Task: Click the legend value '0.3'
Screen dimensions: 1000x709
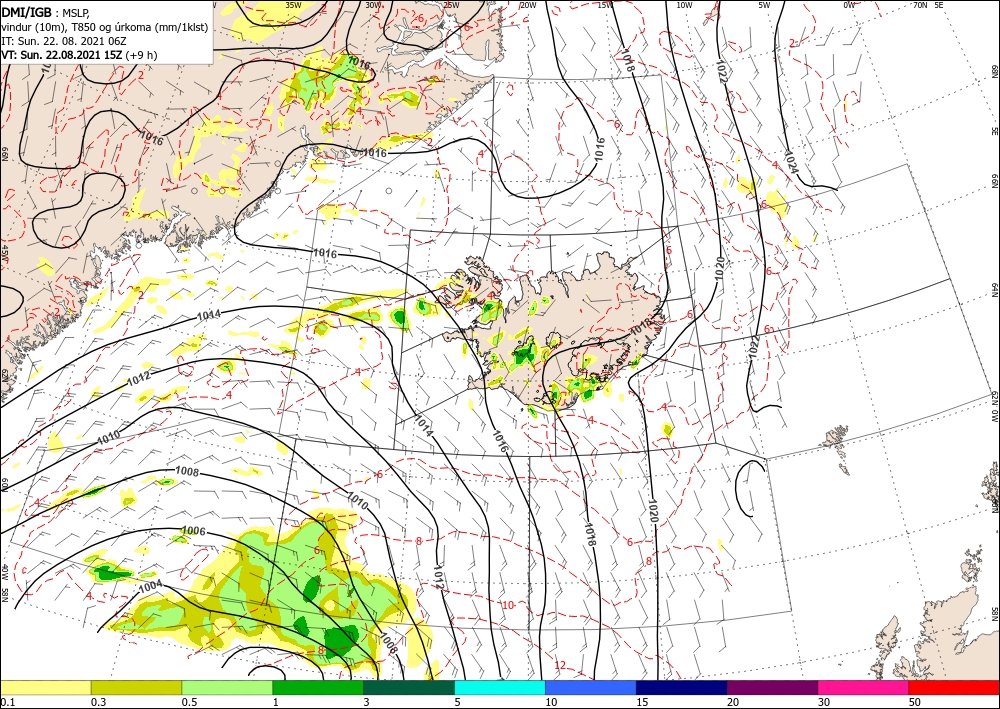Action: coord(98,702)
